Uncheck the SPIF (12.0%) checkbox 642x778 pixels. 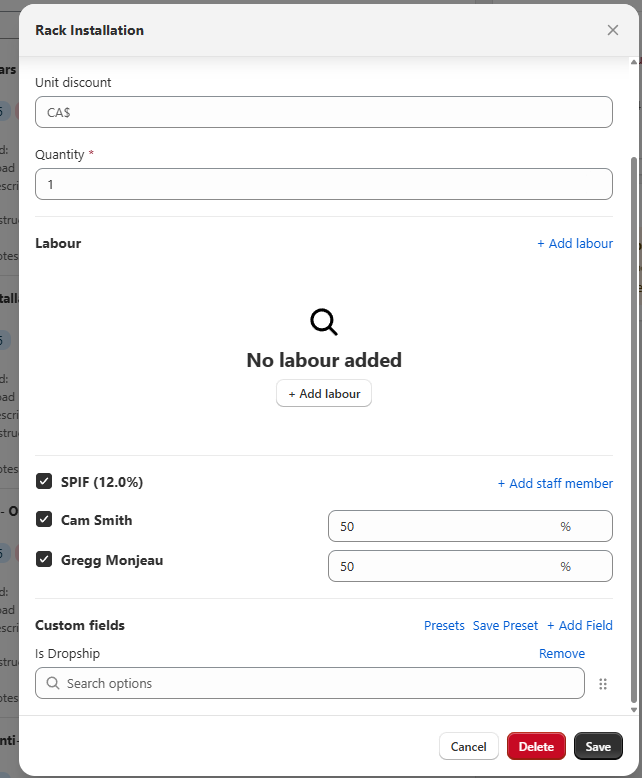(x=44, y=482)
